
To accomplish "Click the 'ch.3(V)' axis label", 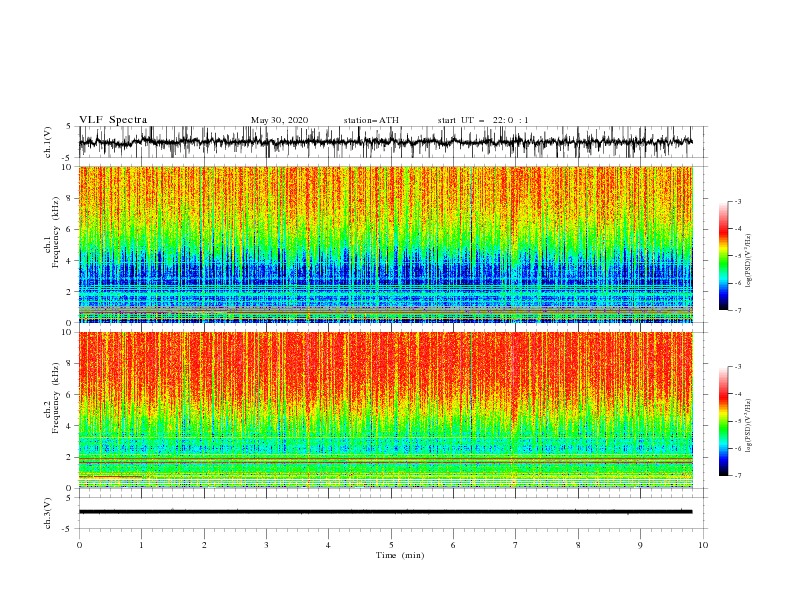I will click(x=48, y=513).
